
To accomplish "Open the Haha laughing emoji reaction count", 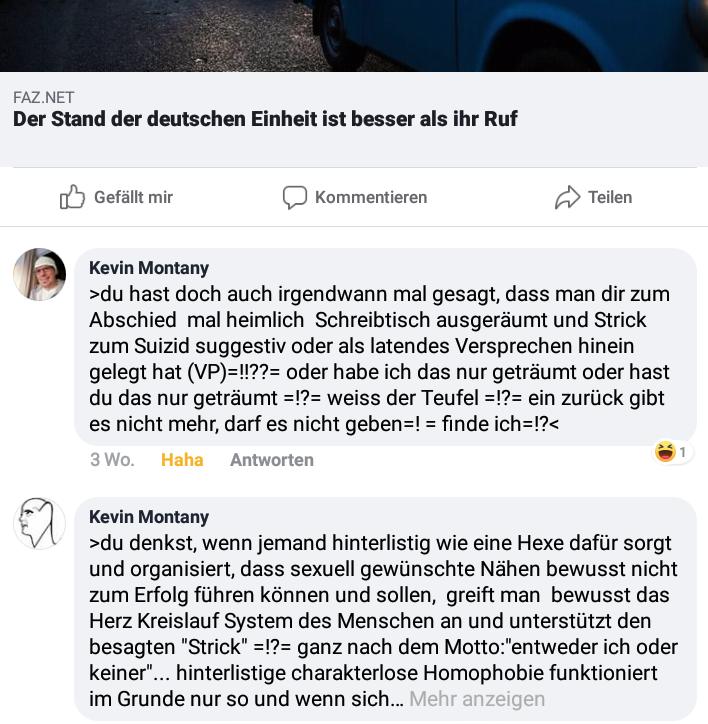I will click(672, 452).
